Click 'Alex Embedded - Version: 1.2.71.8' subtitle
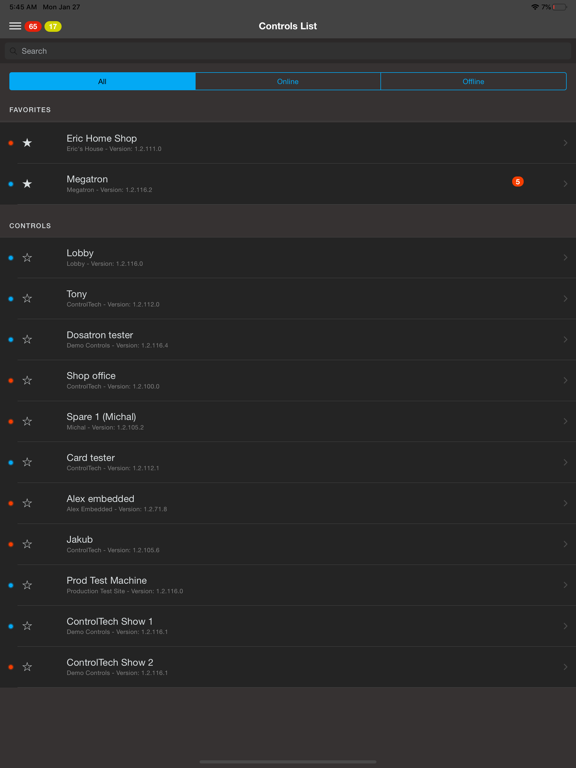Viewport: 576px width, 768px height. tap(117, 509)
